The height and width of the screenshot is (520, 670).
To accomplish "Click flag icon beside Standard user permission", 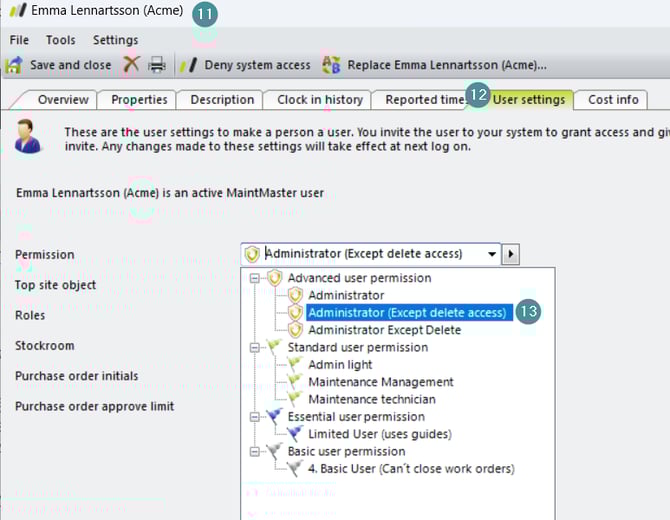I will click(x=274, y=347).
